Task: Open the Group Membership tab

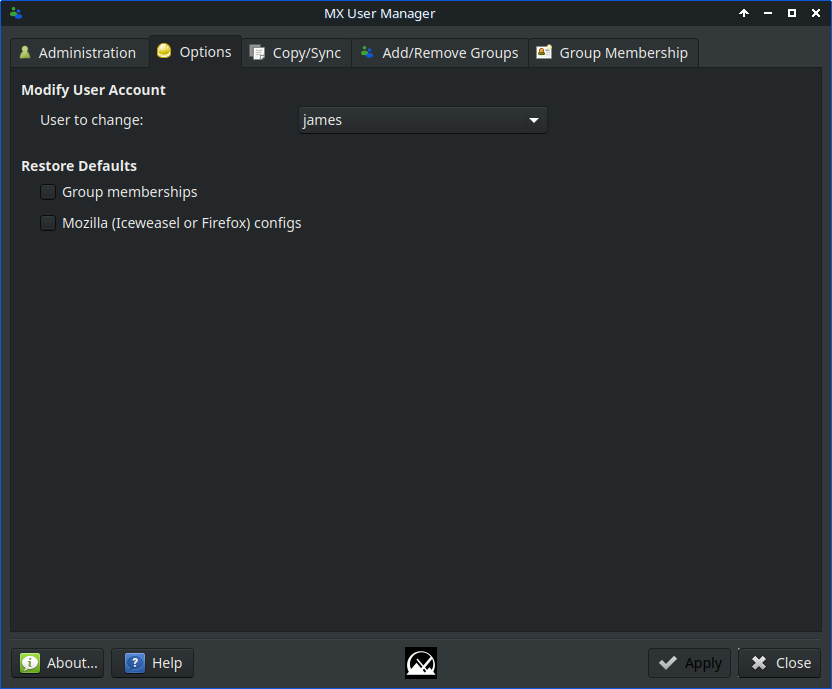Action: coord(613,53)
